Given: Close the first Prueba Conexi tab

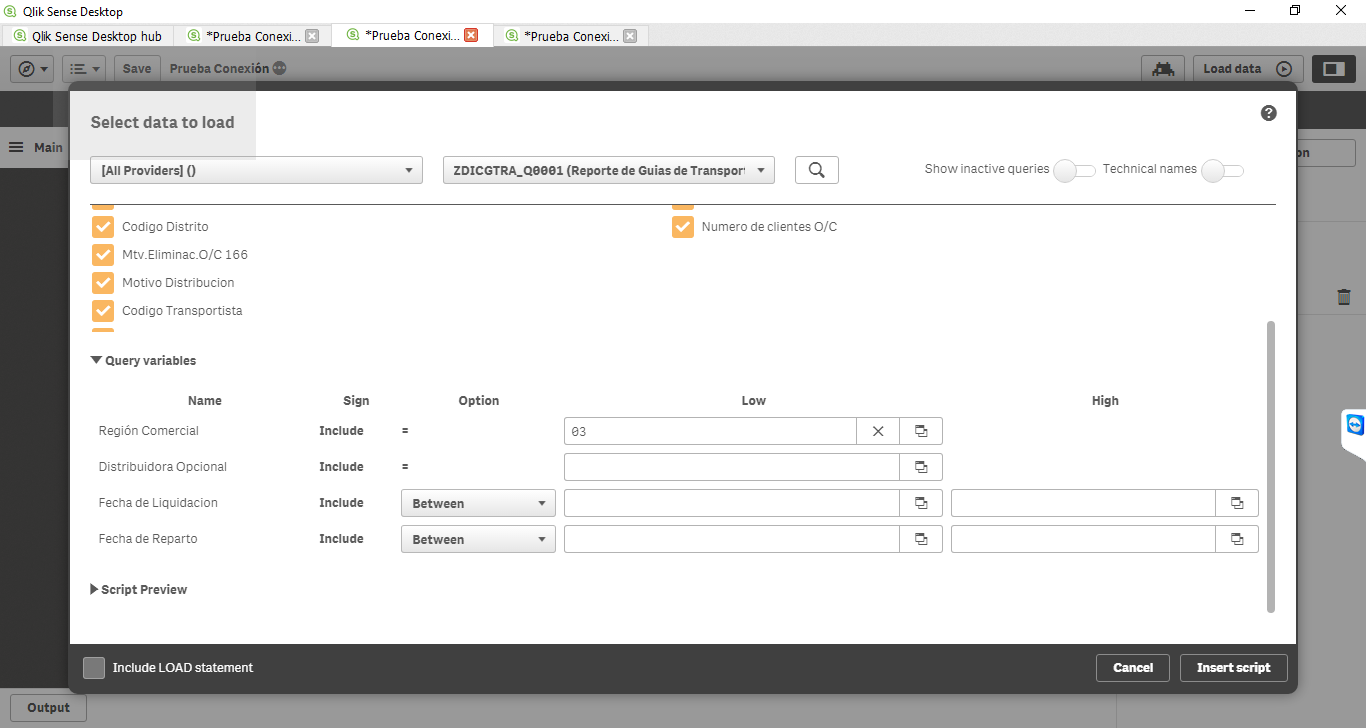Looking at the screenshot, I should [x=312, y=35].
